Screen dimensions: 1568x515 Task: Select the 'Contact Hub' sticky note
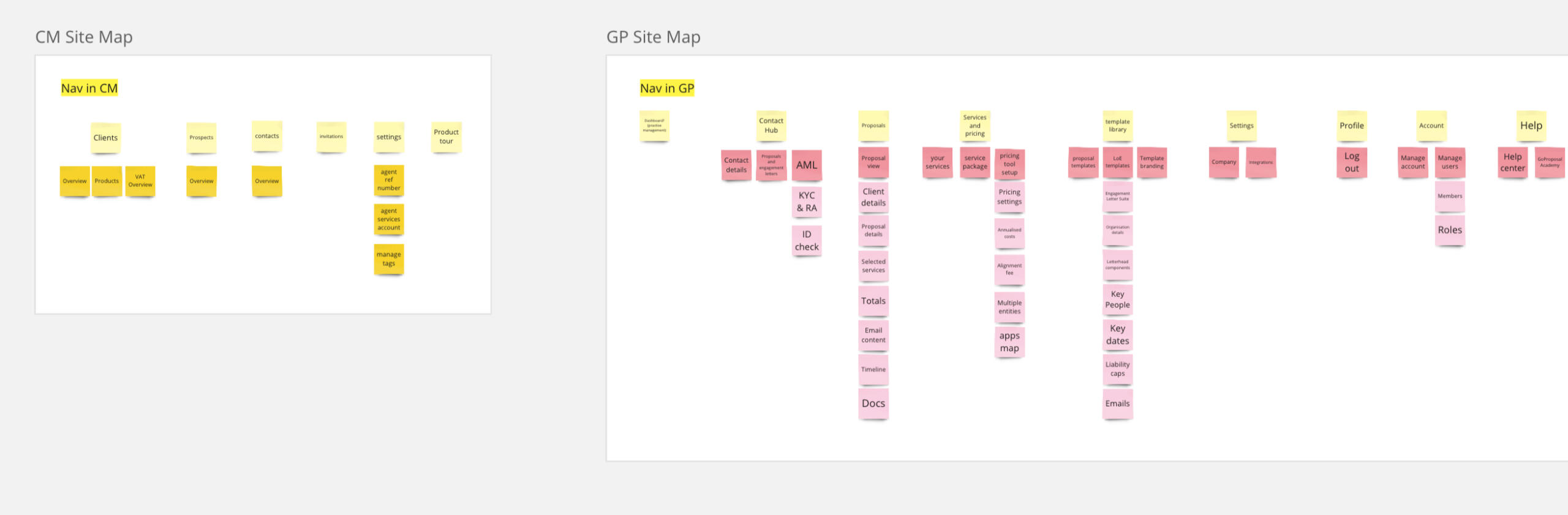(x=771, y=126)
